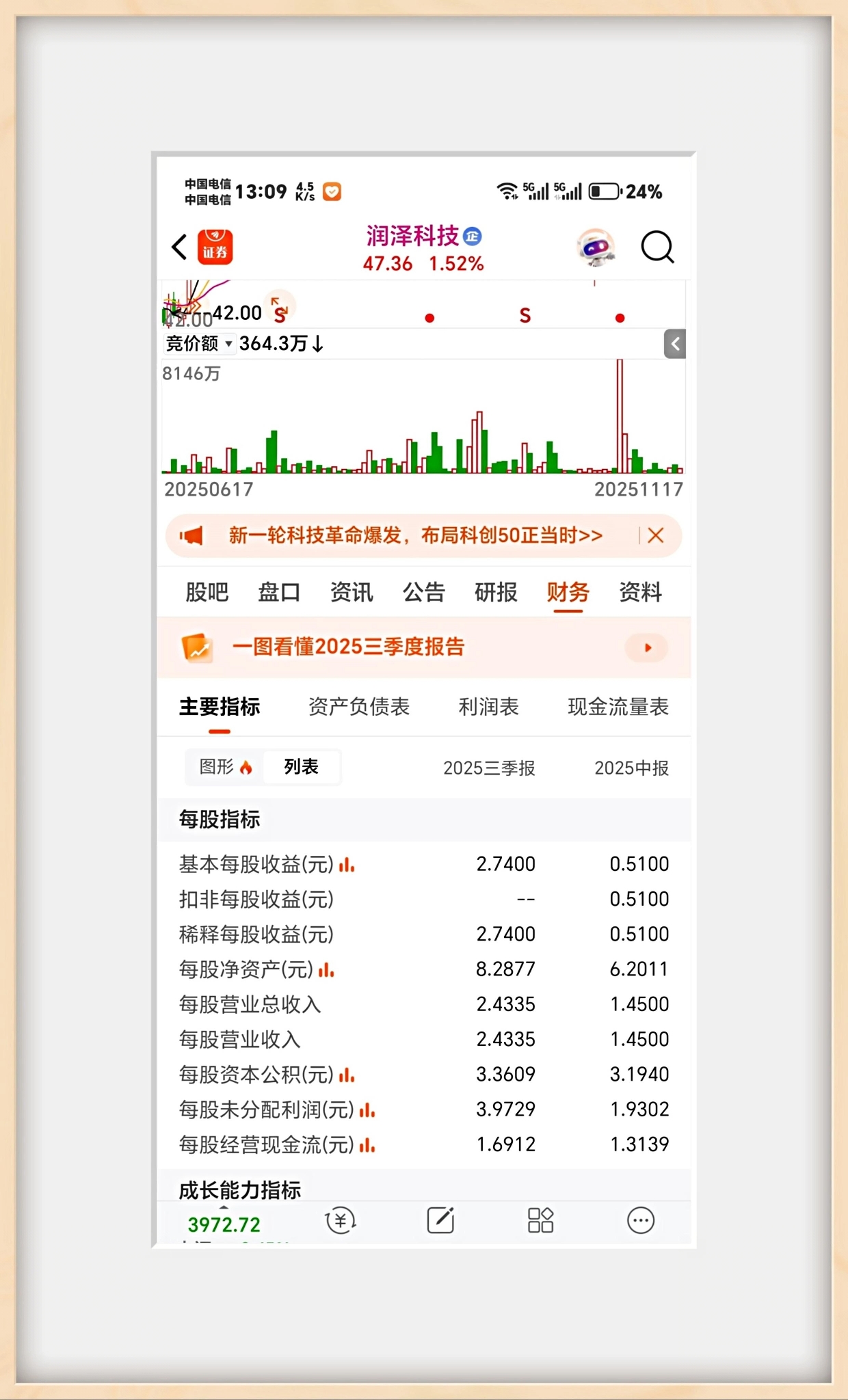
Task: Tap the more options ellipsis icon
Action: [641, 1220]
